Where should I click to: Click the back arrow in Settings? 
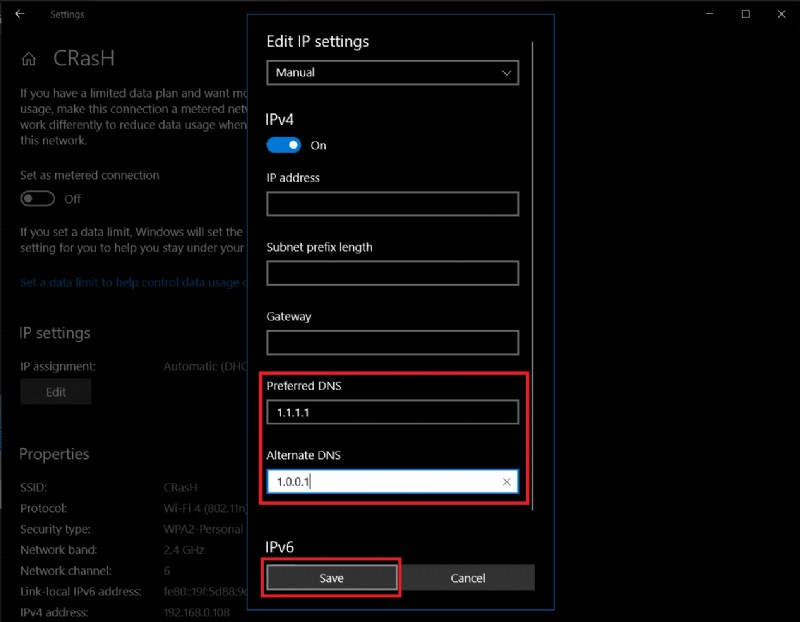pyautogui.click(x=18, y=14)
